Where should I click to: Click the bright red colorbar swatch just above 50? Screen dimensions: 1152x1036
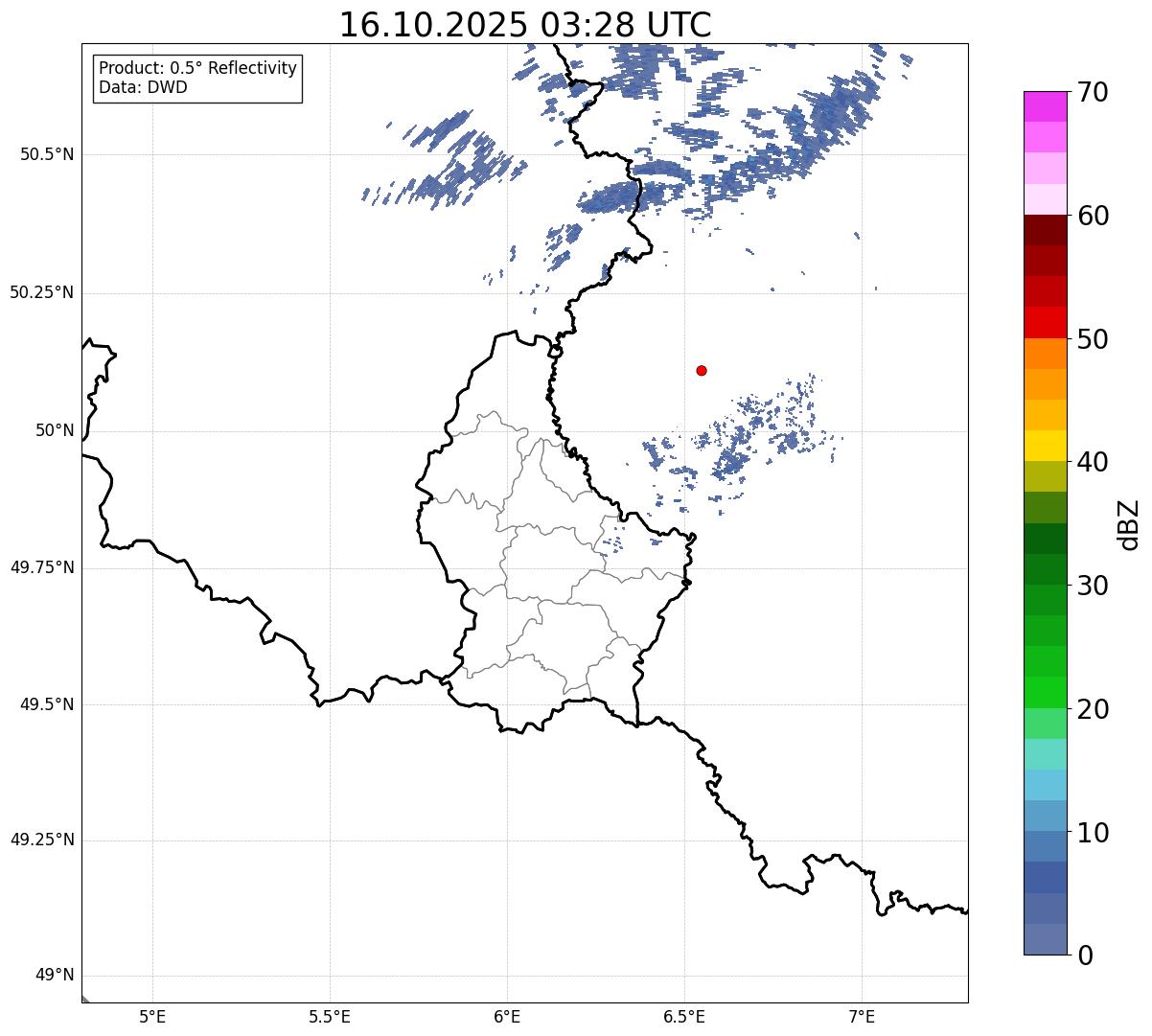click(1045, 322)
